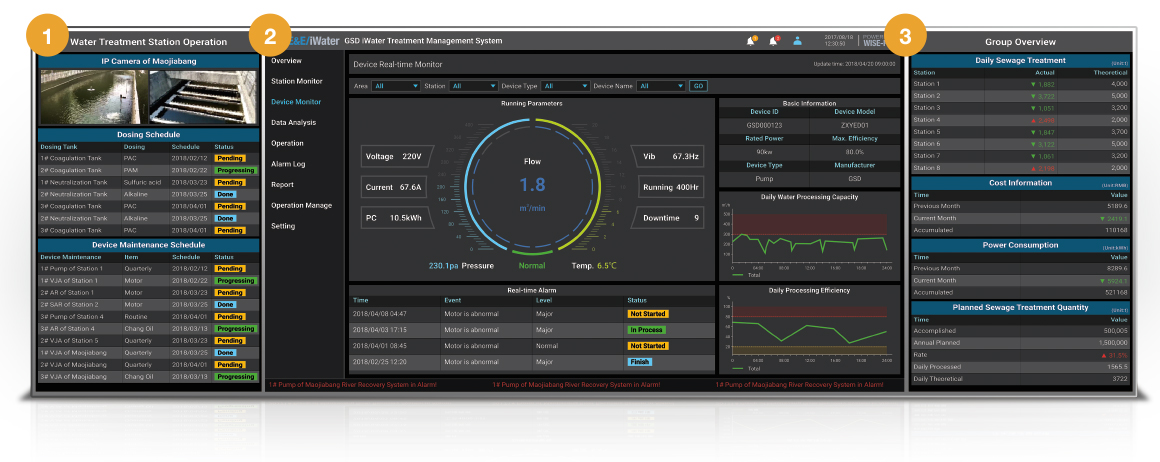
Task: Open the Report section
Action: [282, 184]
